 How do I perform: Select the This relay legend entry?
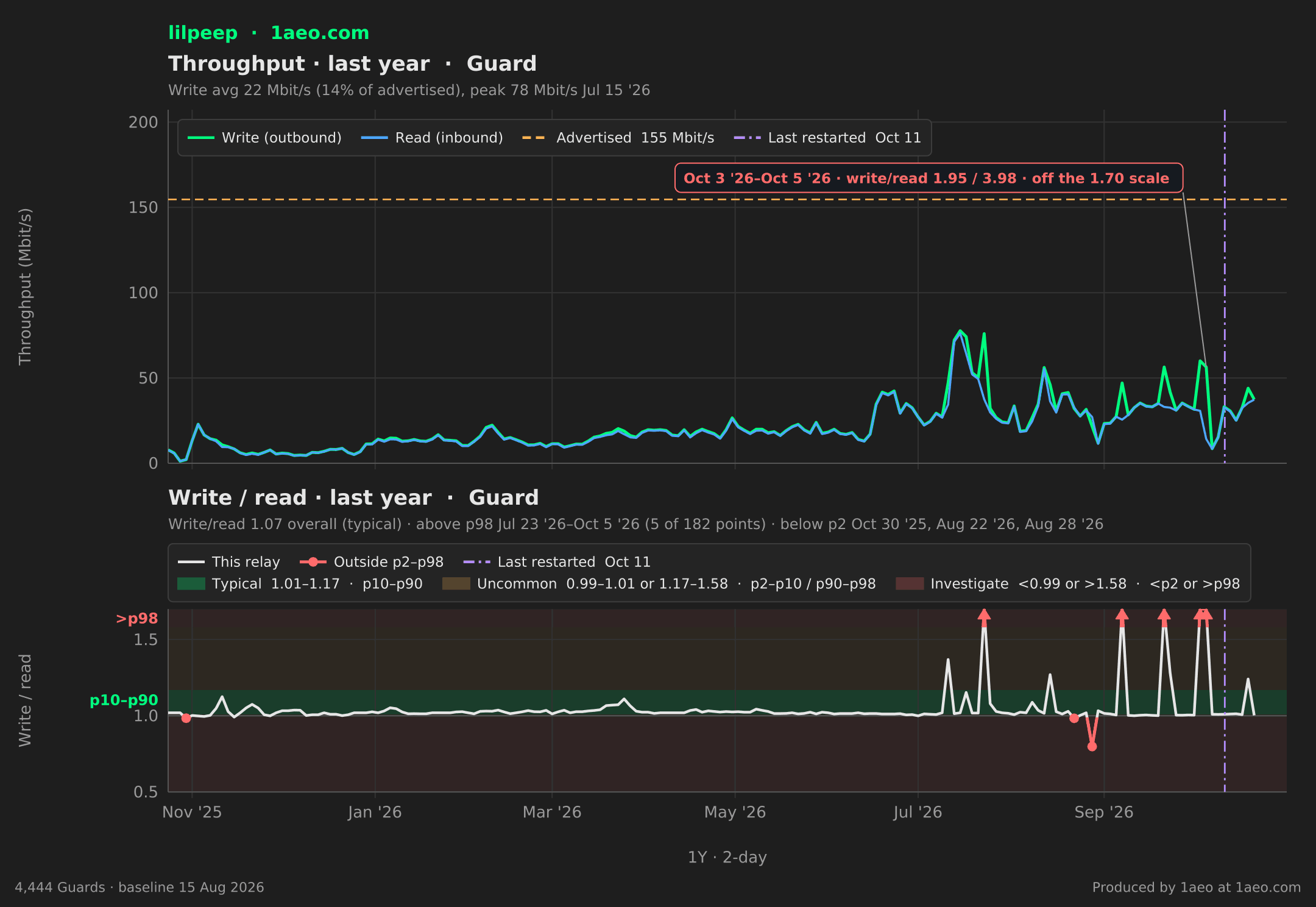tap(229, 562)
